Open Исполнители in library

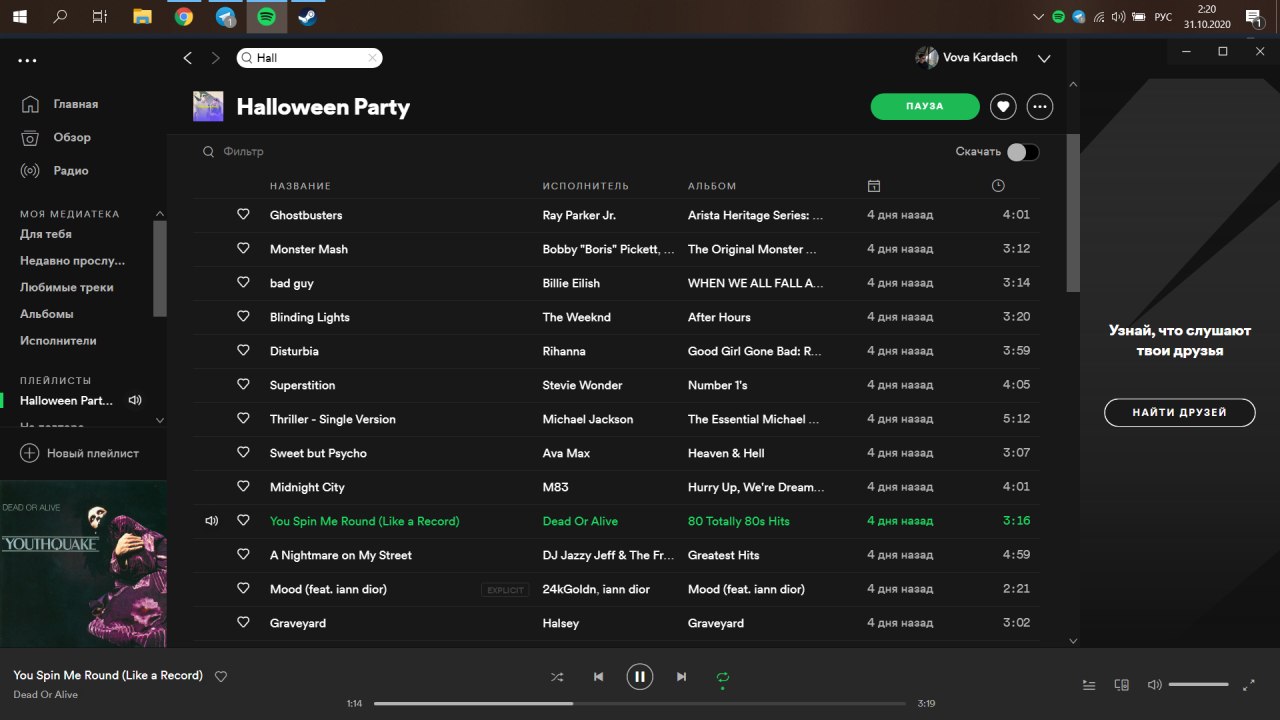pos(58,341)
